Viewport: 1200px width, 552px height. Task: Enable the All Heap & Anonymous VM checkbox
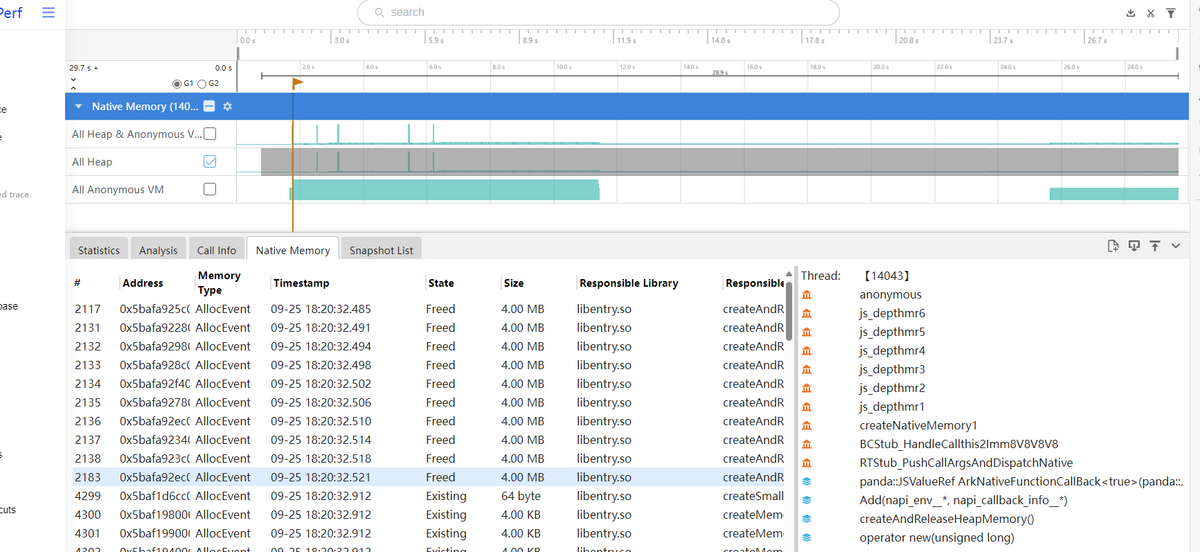point(210,134)
